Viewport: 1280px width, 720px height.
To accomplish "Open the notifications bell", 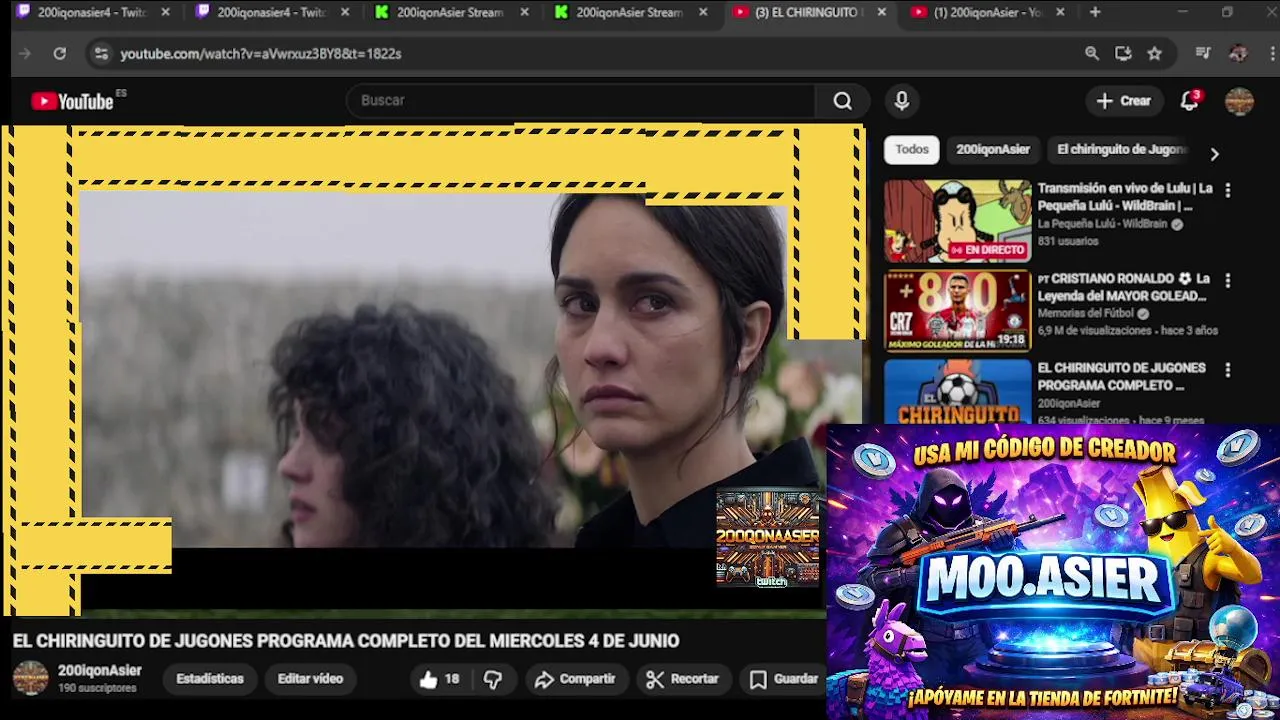I will click(1190, 101).
